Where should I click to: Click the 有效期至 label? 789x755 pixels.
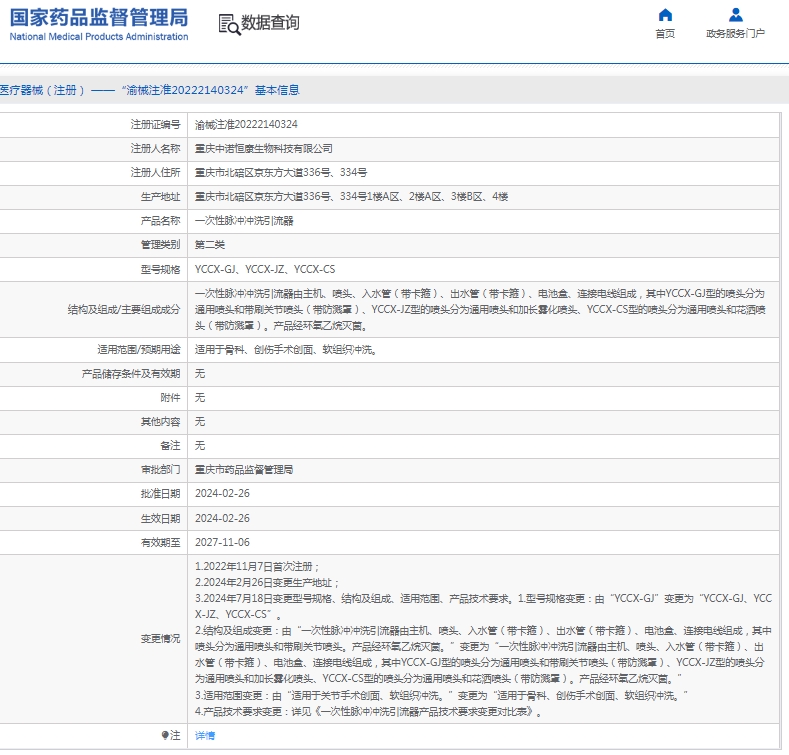(x=160, y=542)
